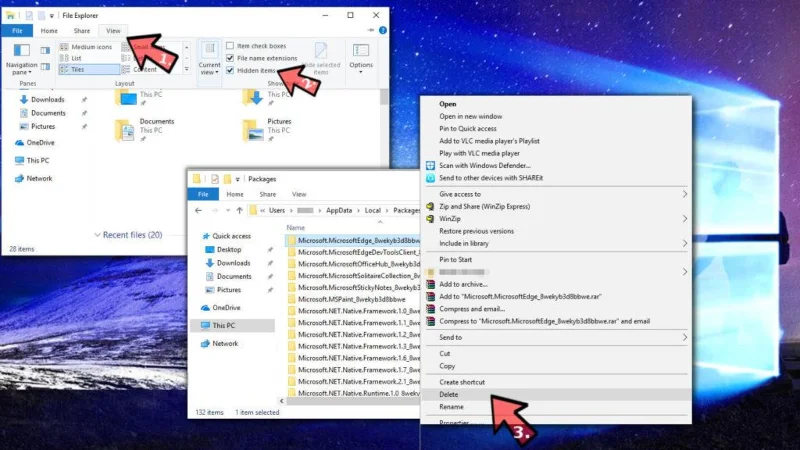Select Tiles layout option

[89, 69]
